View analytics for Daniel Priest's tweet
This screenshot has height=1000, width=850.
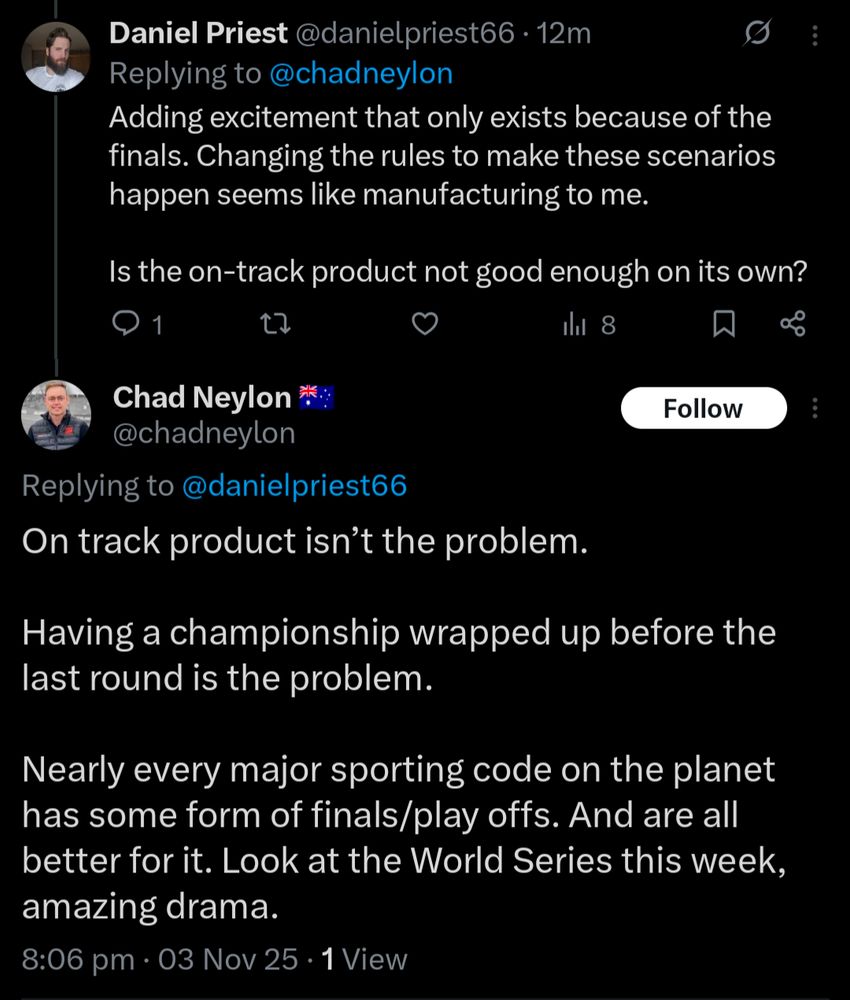click(x=577, y=324)
